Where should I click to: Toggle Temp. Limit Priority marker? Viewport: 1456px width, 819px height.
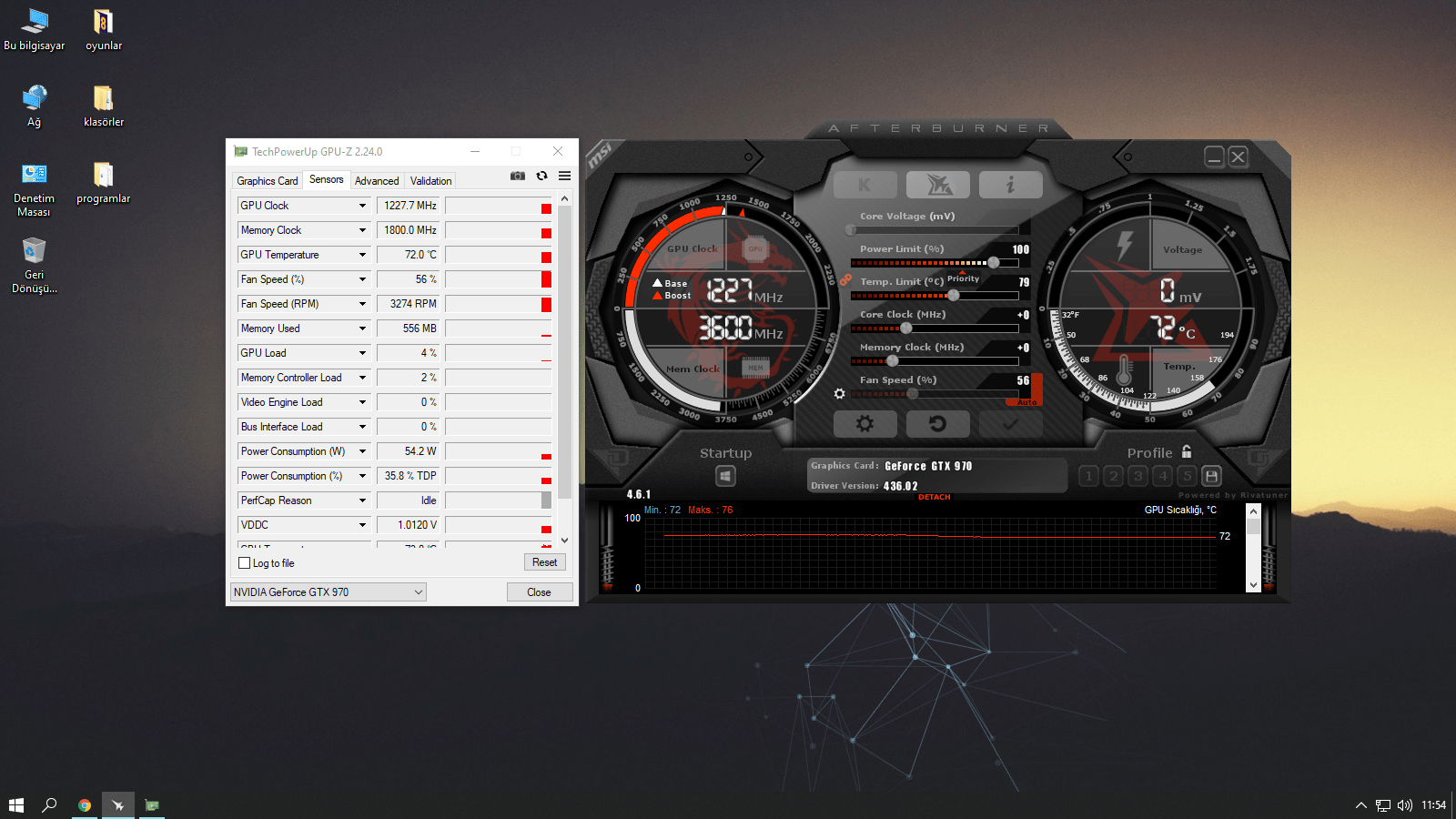click(963, 277)
